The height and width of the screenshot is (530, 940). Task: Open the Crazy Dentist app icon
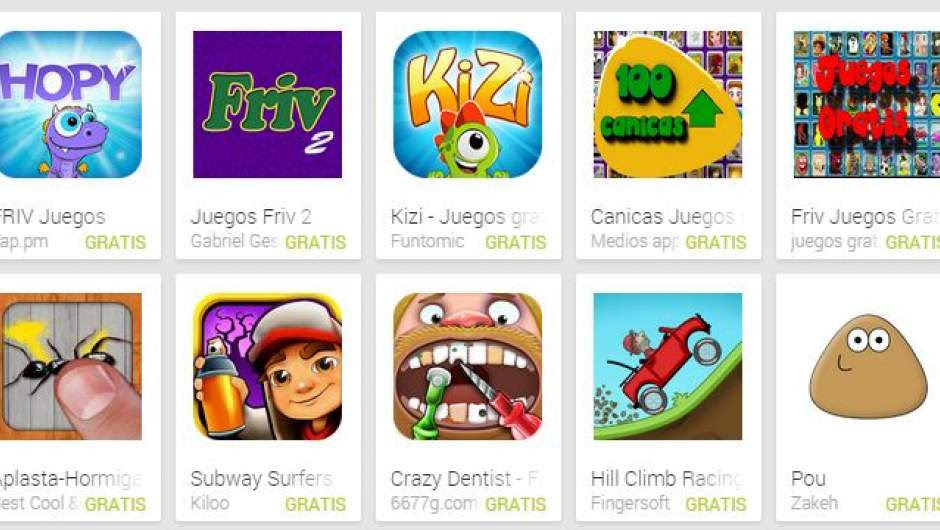point(468,366)
